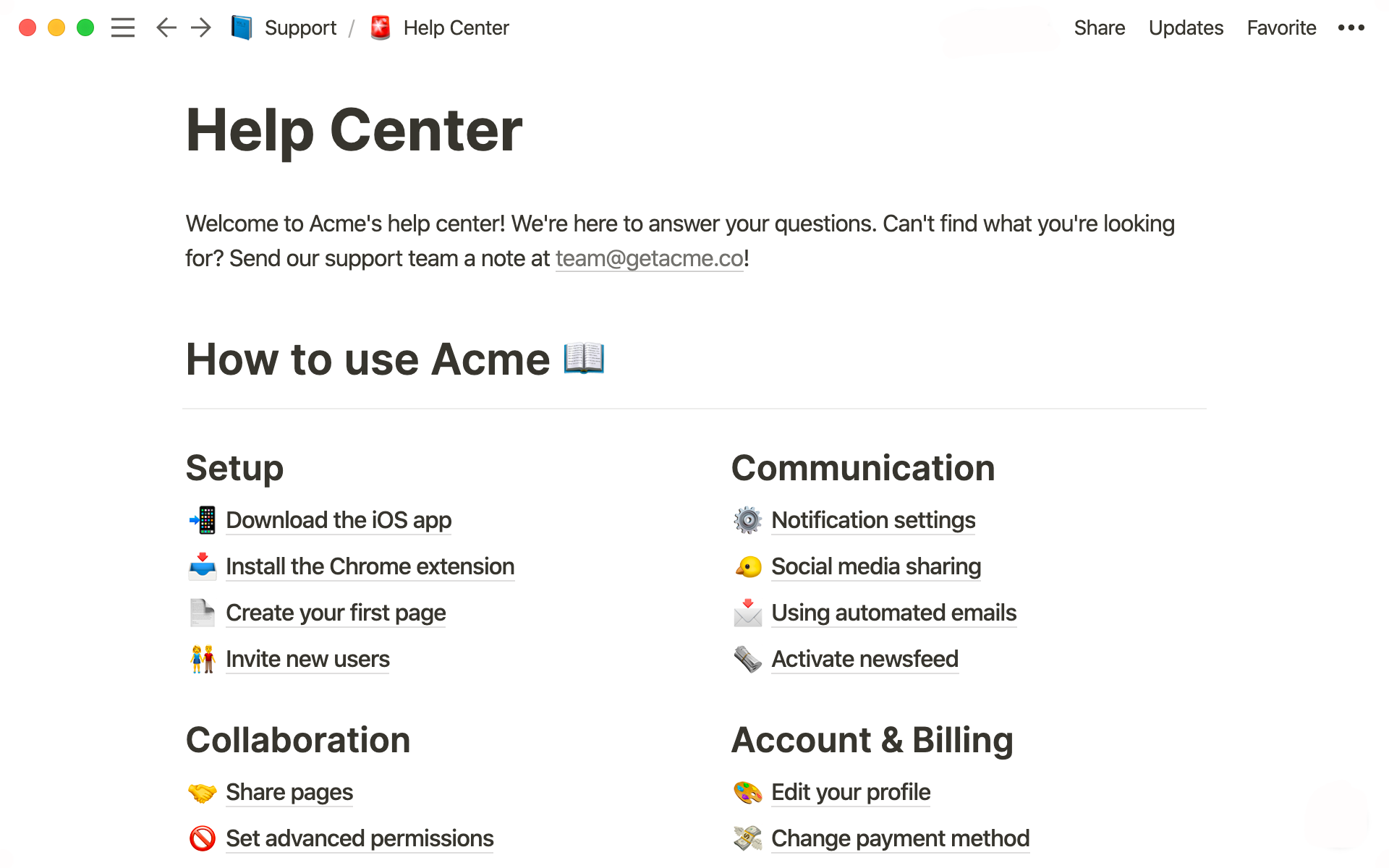Select the Updates menu option
Screen dimensions: 1389x868
pyautogui.click(x=1186, y=27)
